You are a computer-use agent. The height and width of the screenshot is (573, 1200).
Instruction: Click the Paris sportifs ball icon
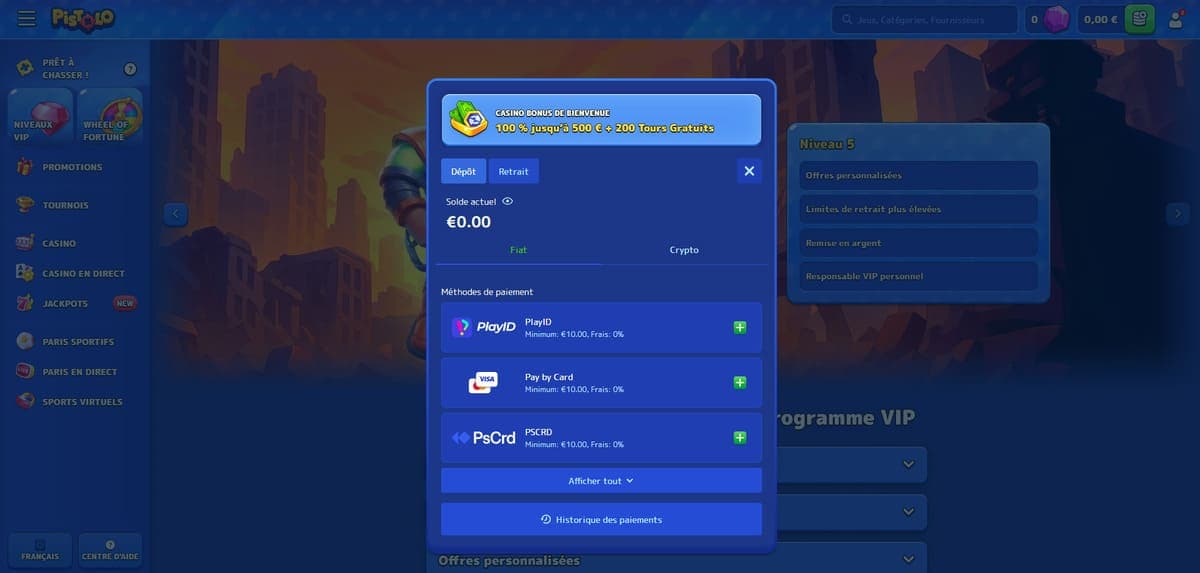point(25,341)
